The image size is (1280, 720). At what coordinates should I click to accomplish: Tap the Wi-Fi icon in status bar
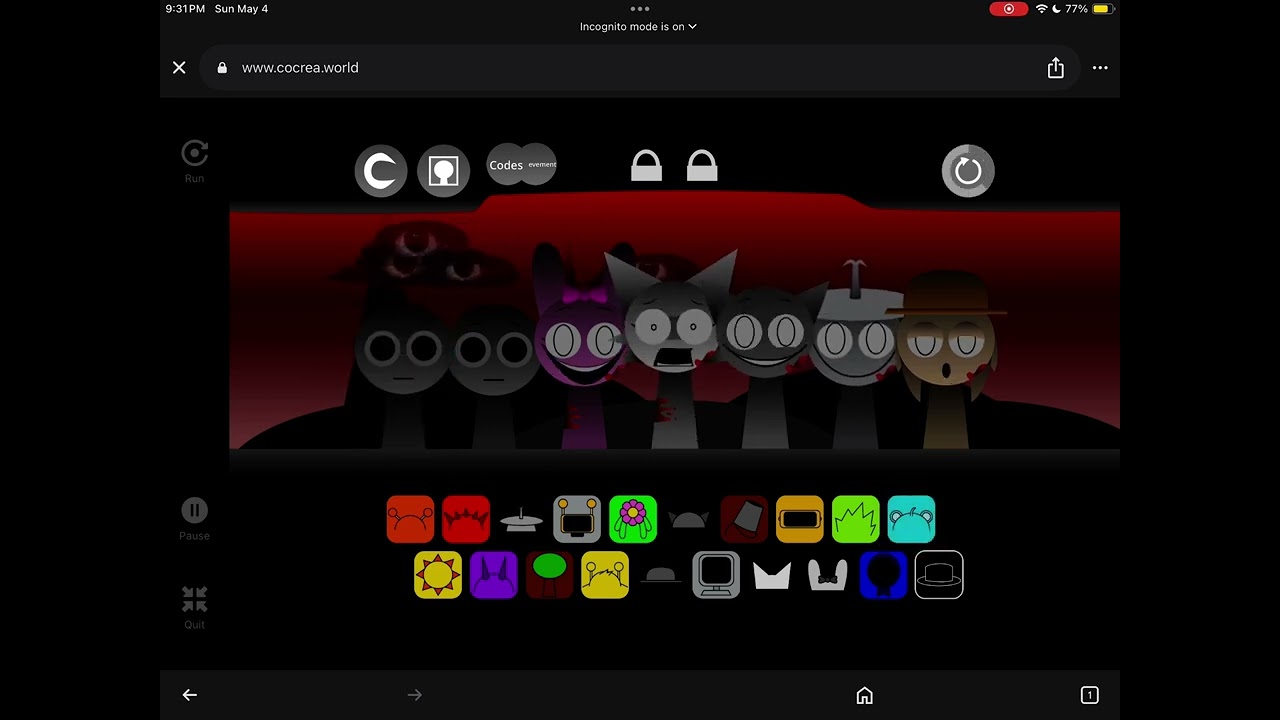pos(1041,9)
